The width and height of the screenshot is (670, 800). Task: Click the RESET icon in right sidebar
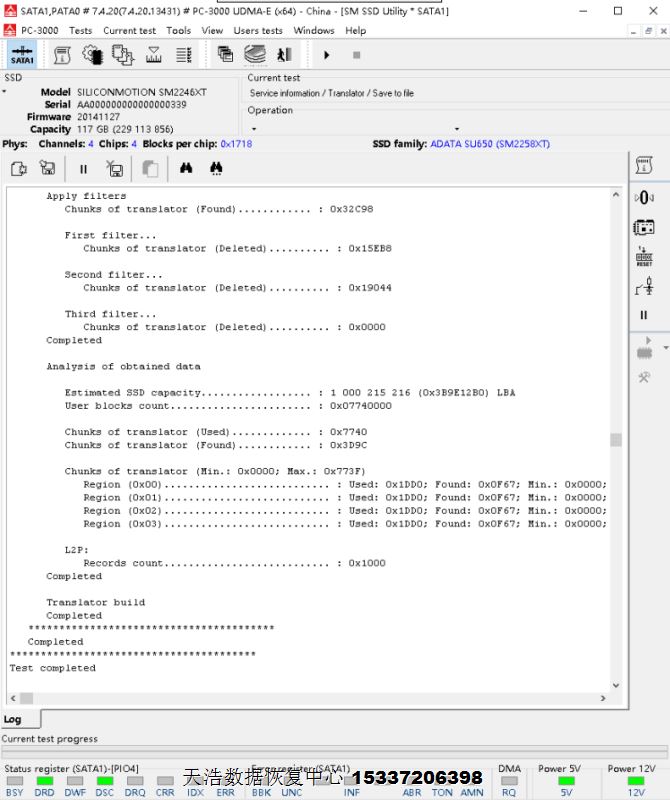[644, 258]
